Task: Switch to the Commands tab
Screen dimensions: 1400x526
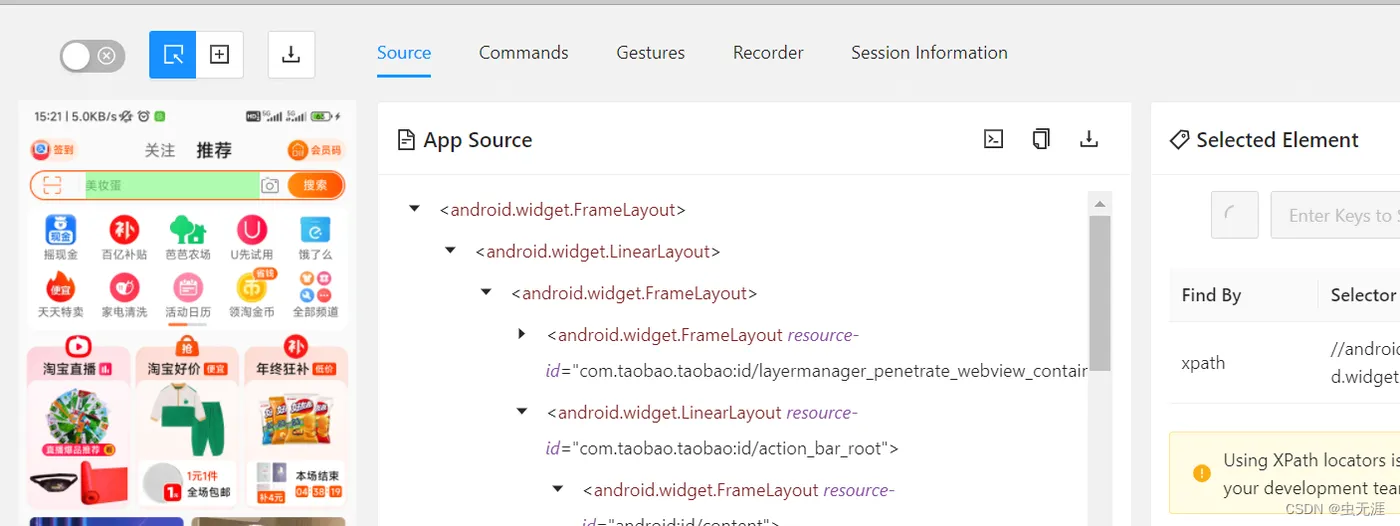Action: tap(523, 53)
